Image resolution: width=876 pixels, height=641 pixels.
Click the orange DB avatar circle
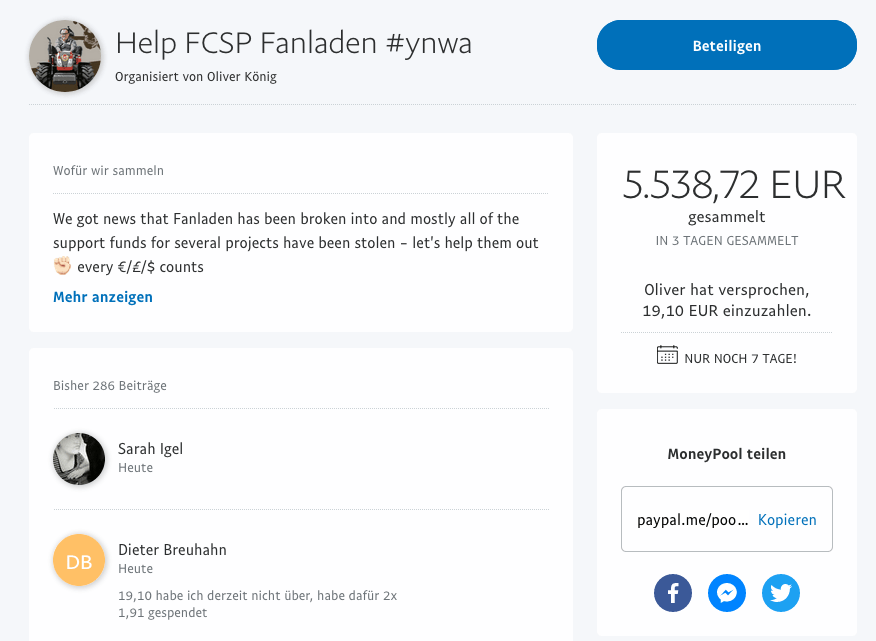point(79,560)
